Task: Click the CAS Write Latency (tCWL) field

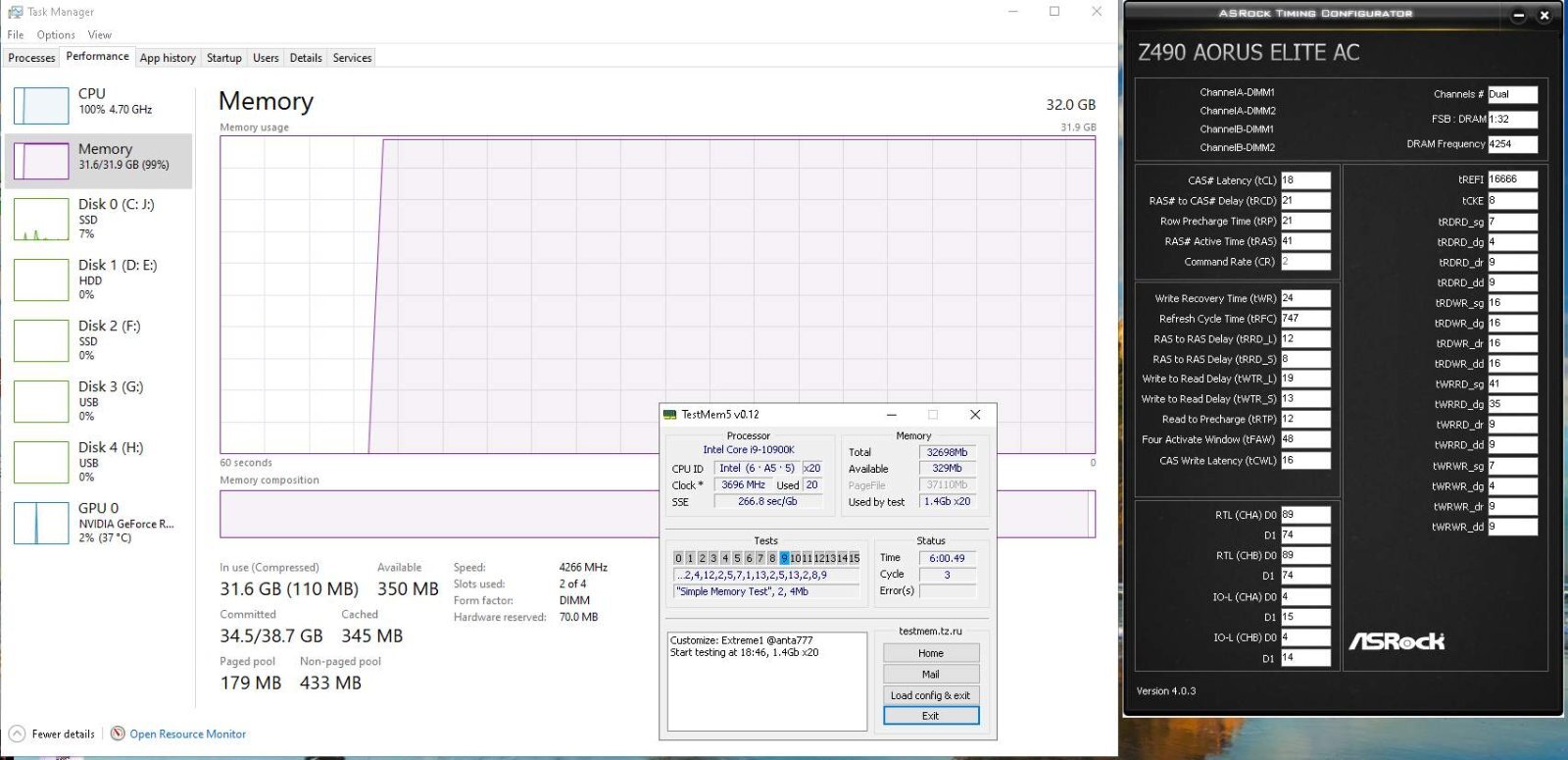Action: tap(1305, 460)
